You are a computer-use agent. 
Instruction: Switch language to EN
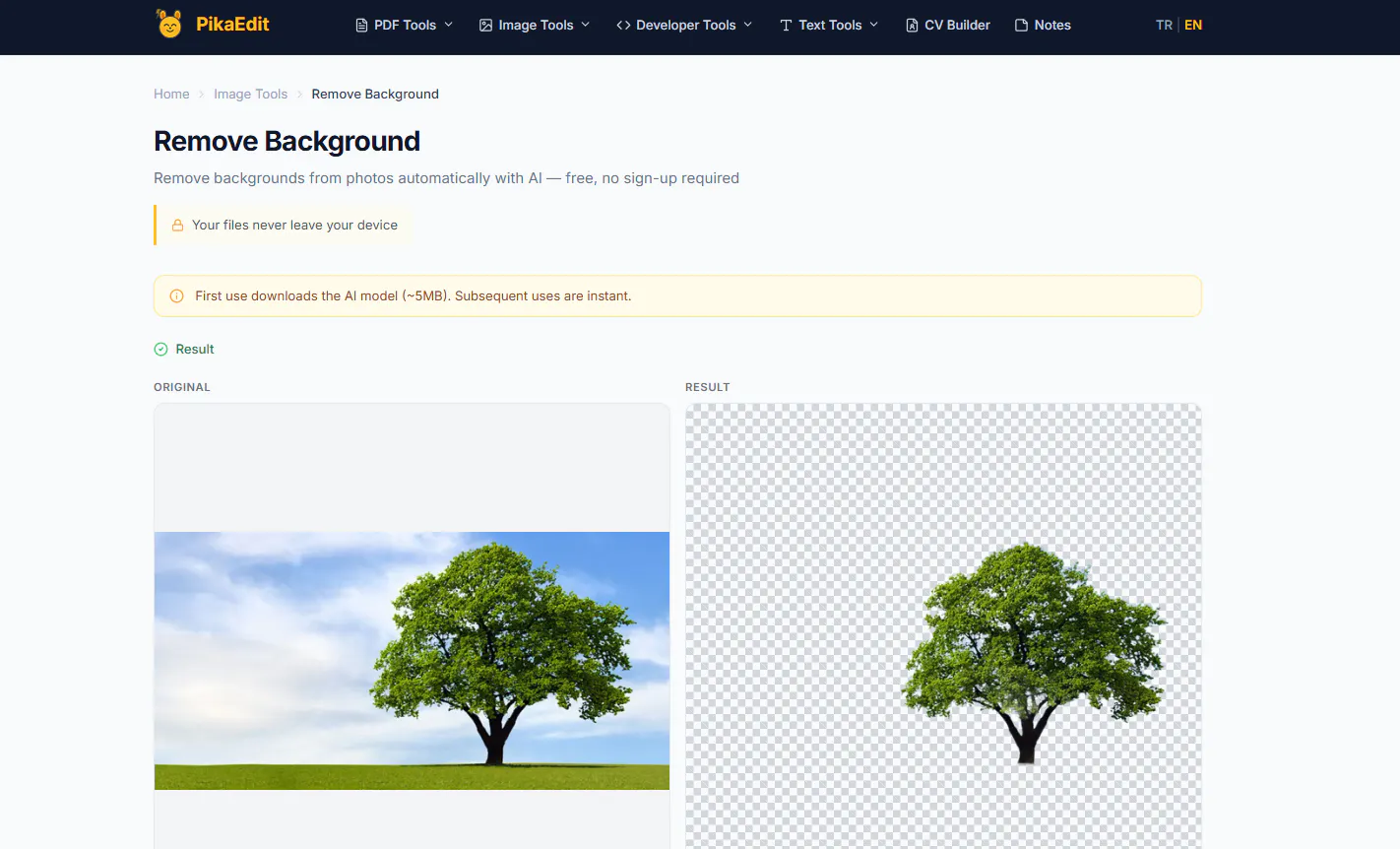1193,26
